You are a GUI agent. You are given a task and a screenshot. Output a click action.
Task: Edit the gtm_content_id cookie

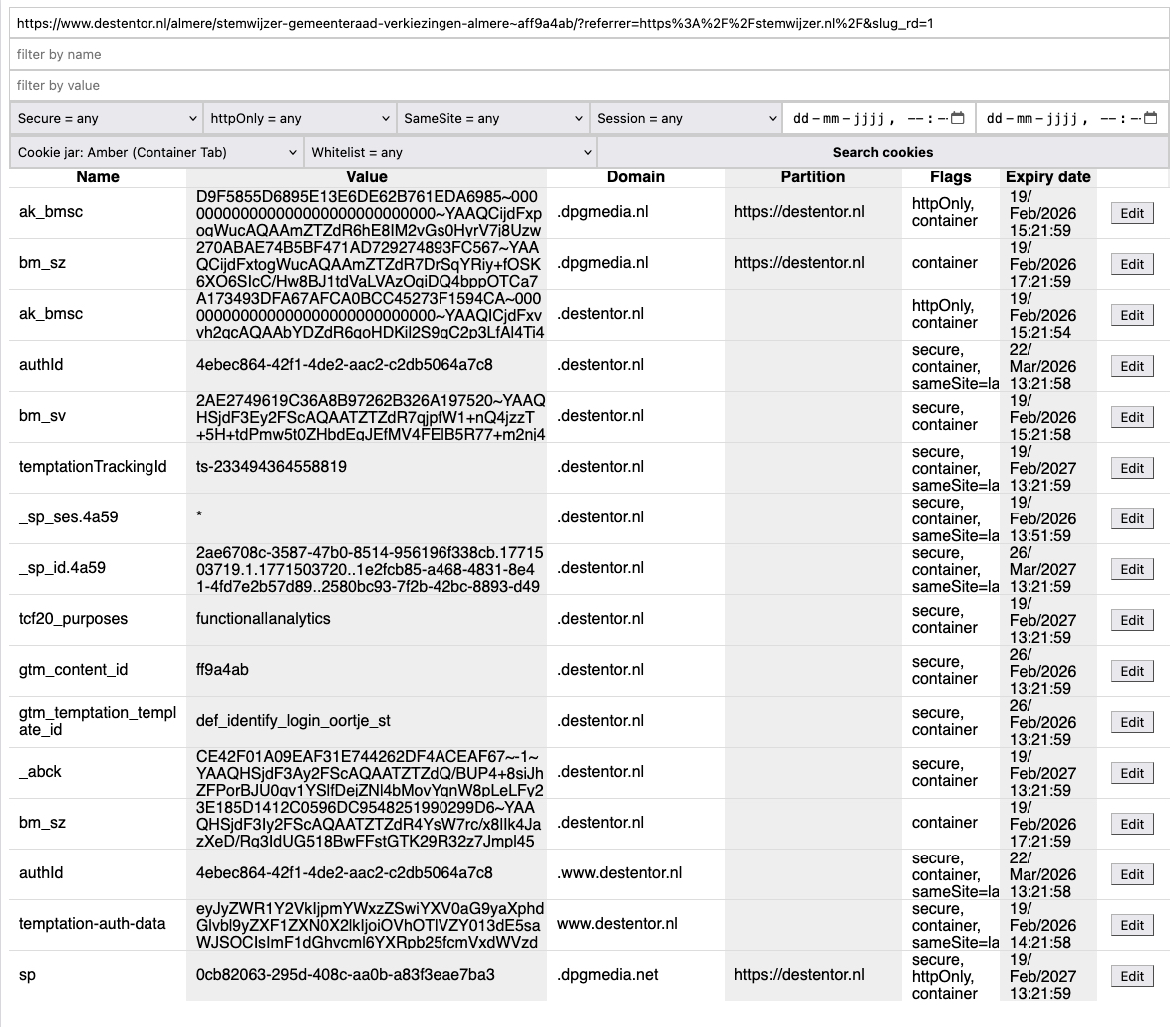[x=1132, y=671]
